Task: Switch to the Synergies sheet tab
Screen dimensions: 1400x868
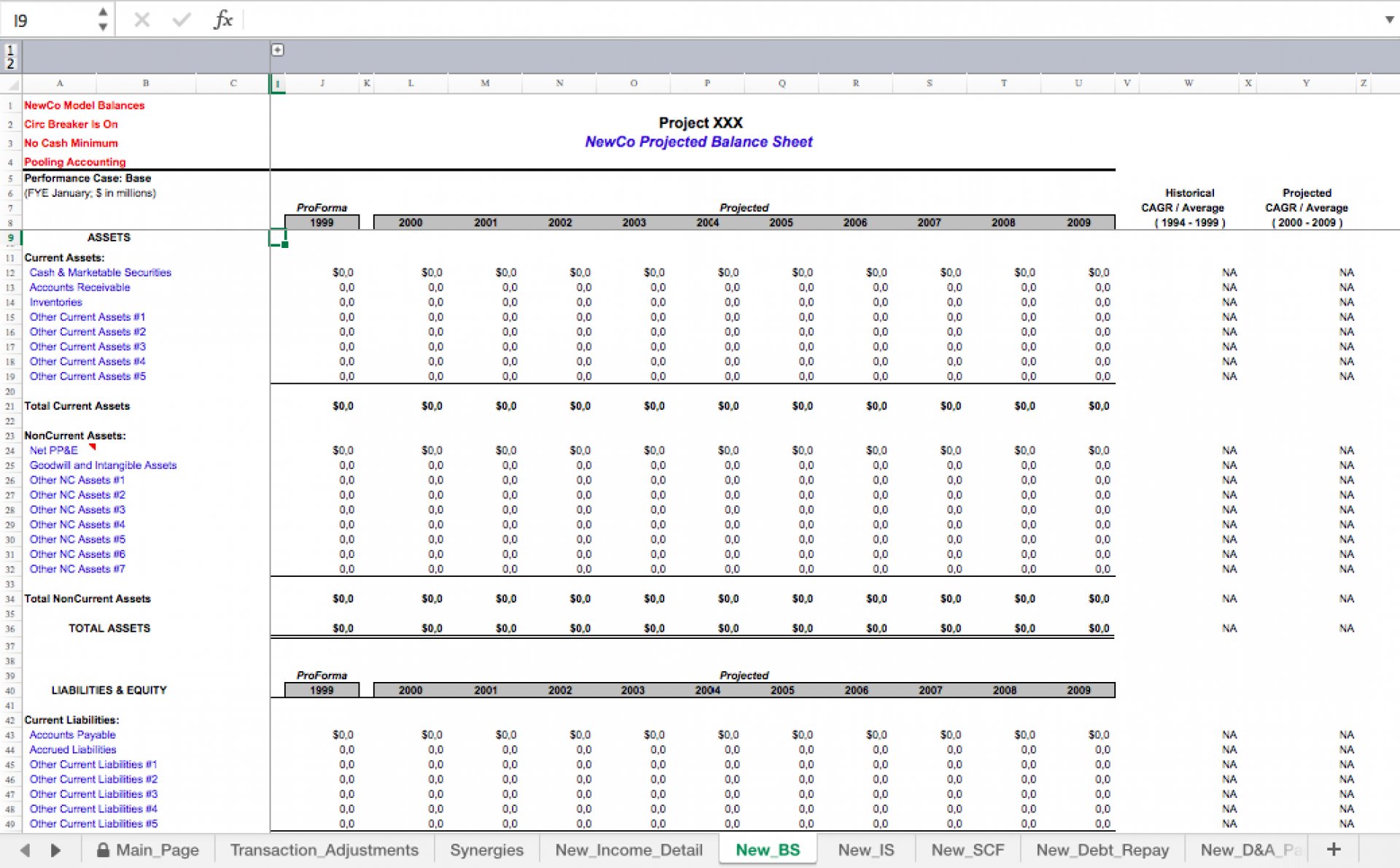Action: pyautogui.click(x=486, y=850)
